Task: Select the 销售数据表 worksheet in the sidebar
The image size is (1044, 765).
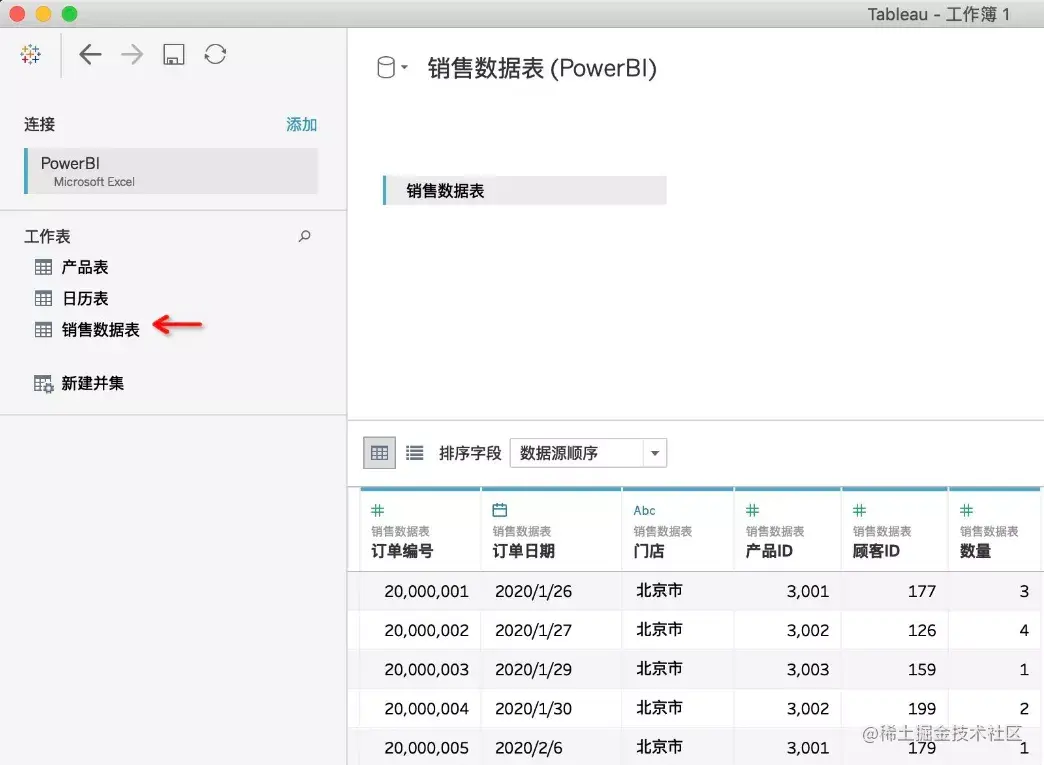Action: [101, 330]
